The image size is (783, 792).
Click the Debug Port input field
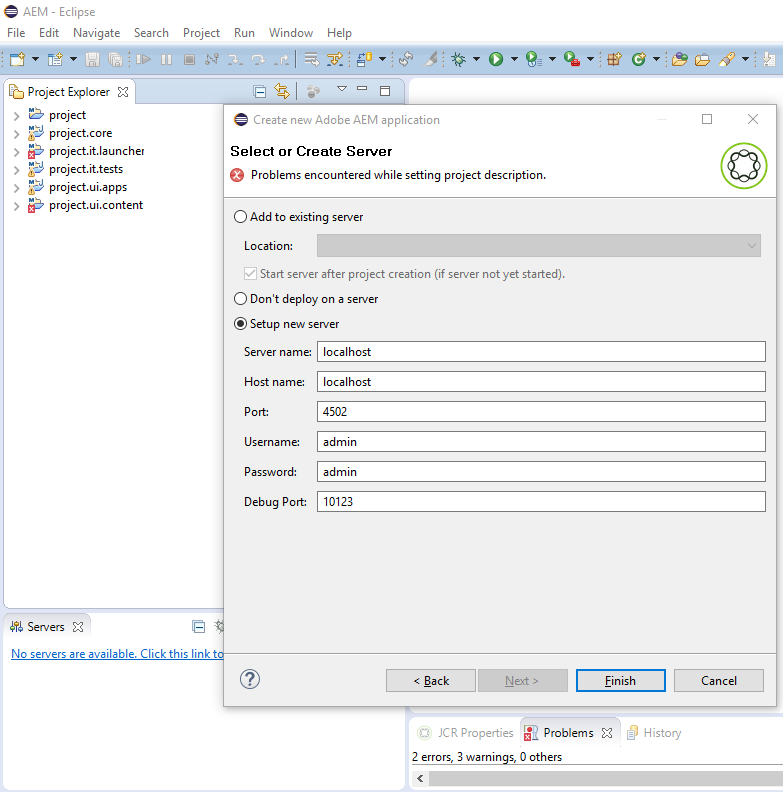click(x=540, y=502)
